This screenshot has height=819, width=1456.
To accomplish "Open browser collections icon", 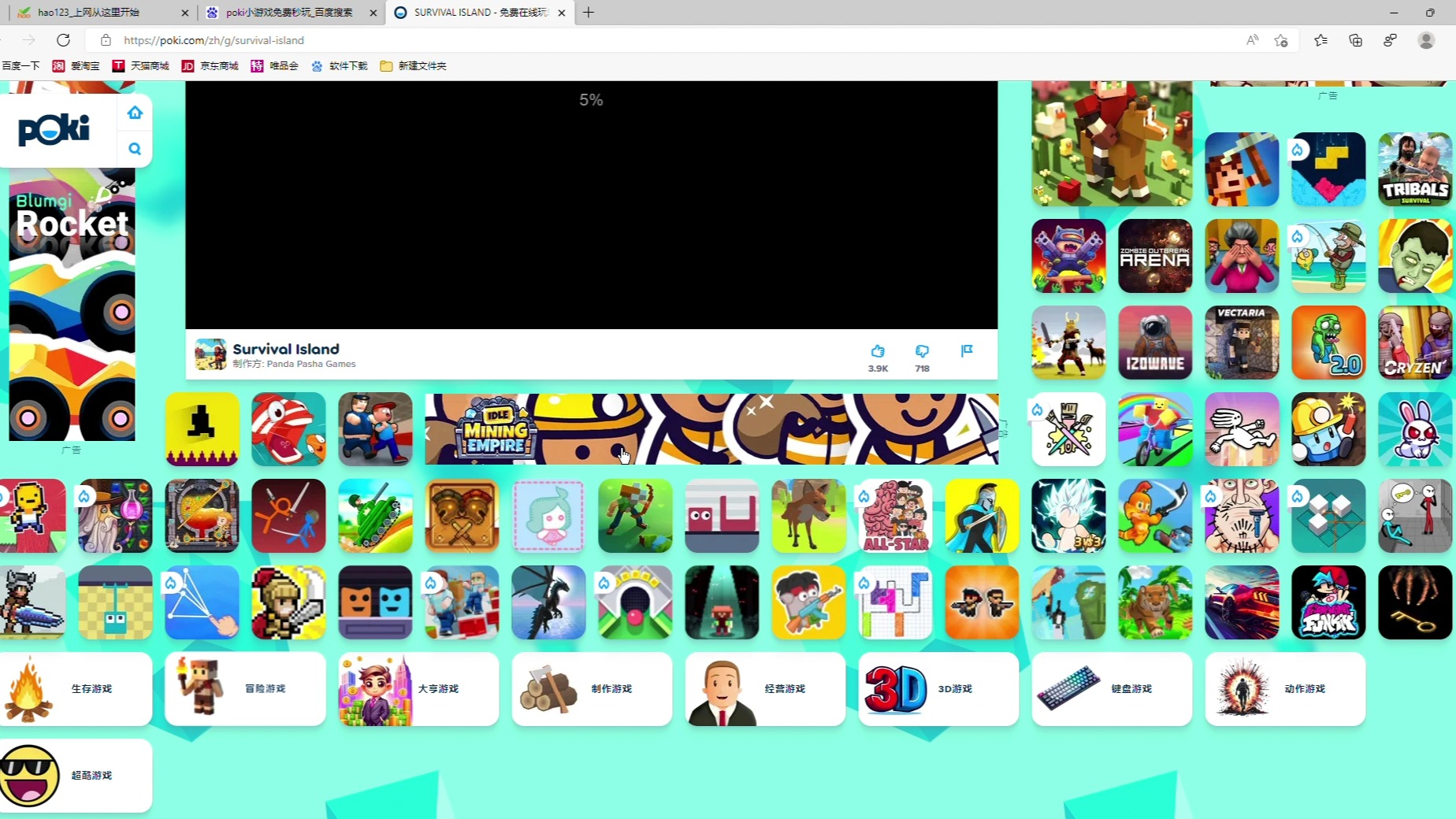I will (x=1355, y=39).
